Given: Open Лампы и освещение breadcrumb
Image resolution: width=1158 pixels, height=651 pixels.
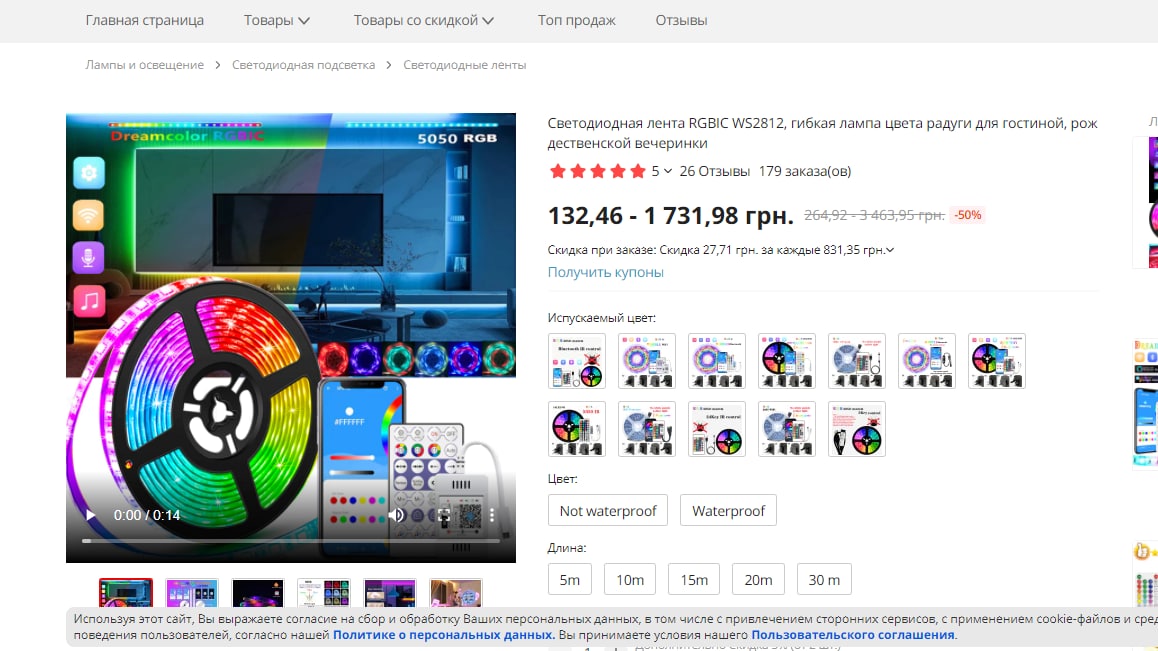Looking at the screenshot, I should pos(145,65).
